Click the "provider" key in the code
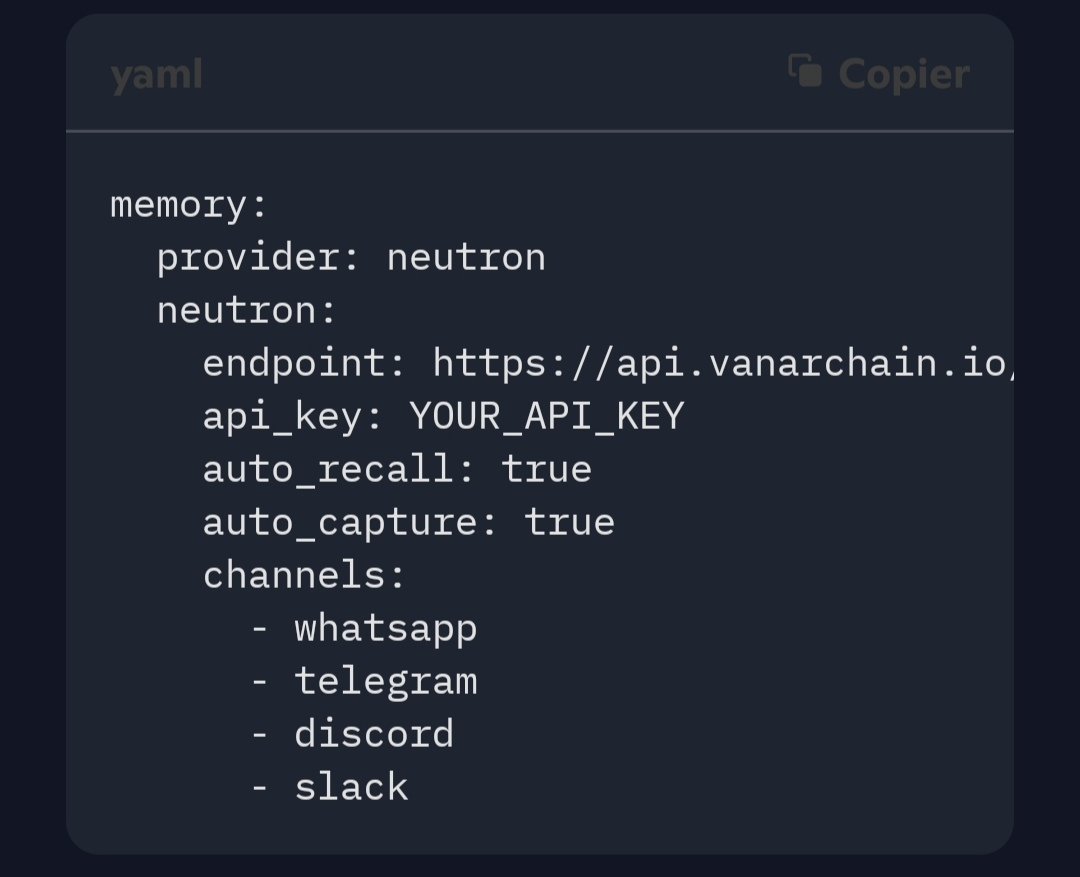Screen dimensions: 1080x877 click(248, 258)
